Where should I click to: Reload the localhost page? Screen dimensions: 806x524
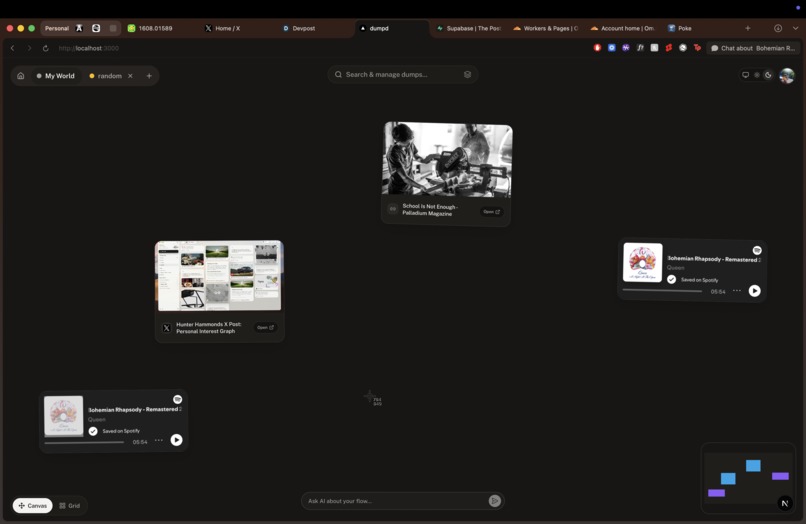click(46, 48)
